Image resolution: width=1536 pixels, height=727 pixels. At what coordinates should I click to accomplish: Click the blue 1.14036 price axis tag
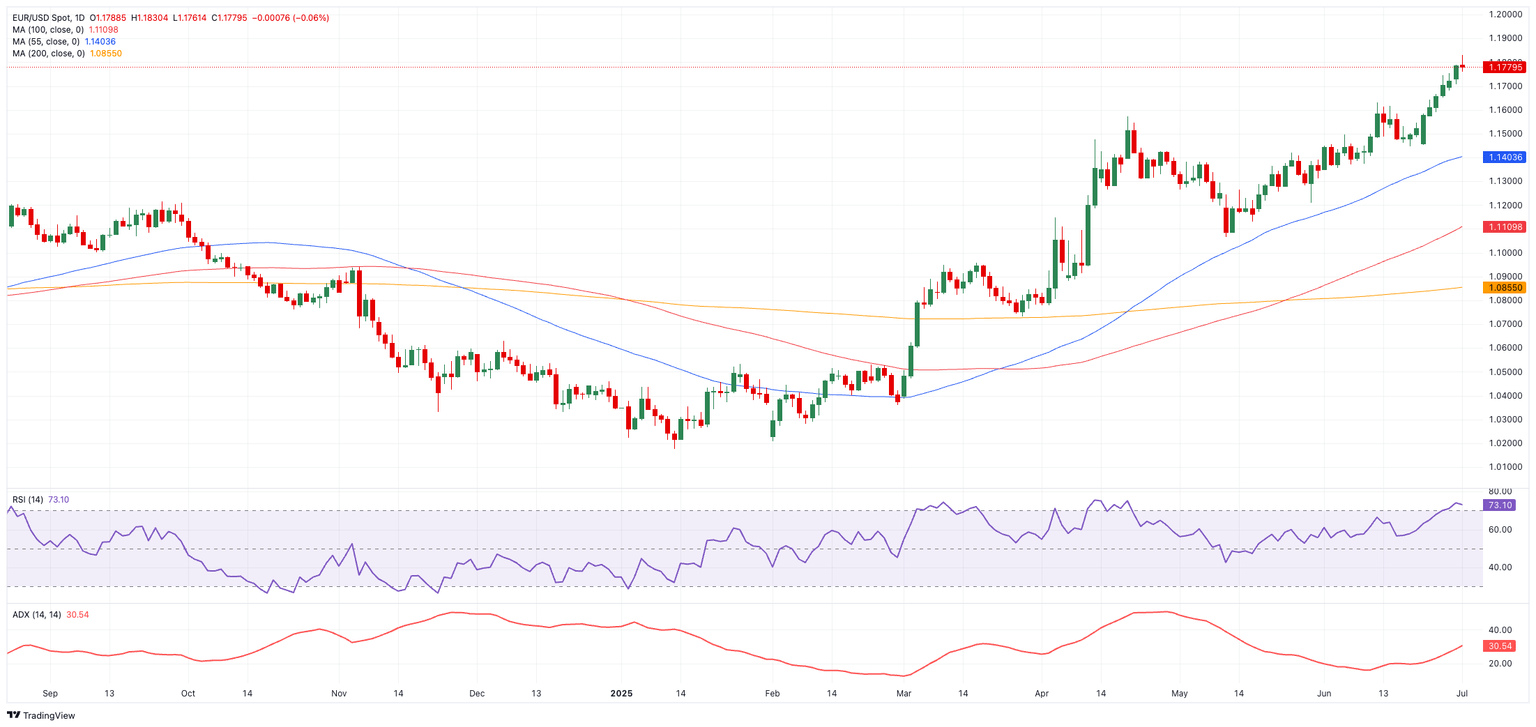tap(1503, 157)
